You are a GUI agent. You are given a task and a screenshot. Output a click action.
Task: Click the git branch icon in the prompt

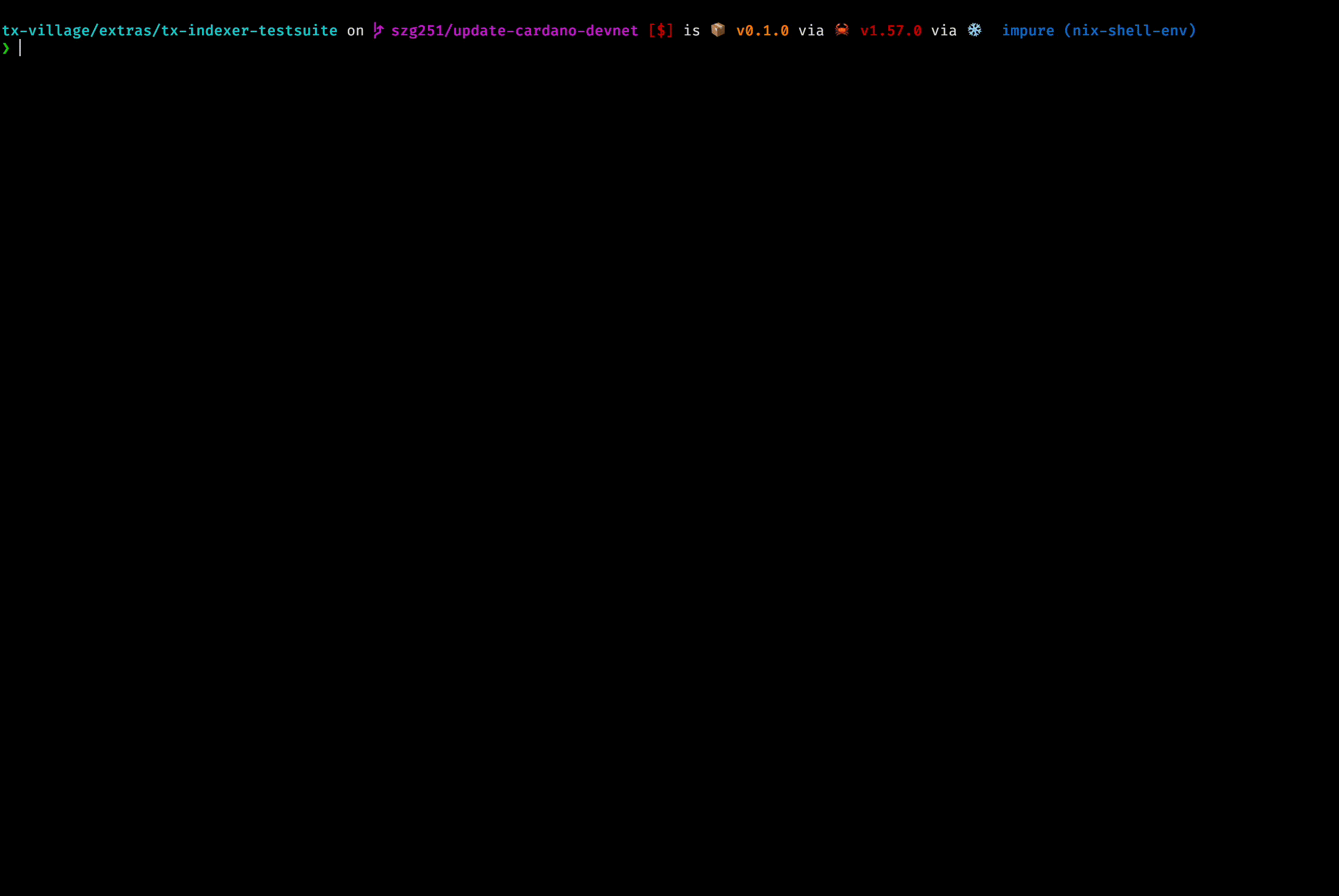tap(378, 30)
